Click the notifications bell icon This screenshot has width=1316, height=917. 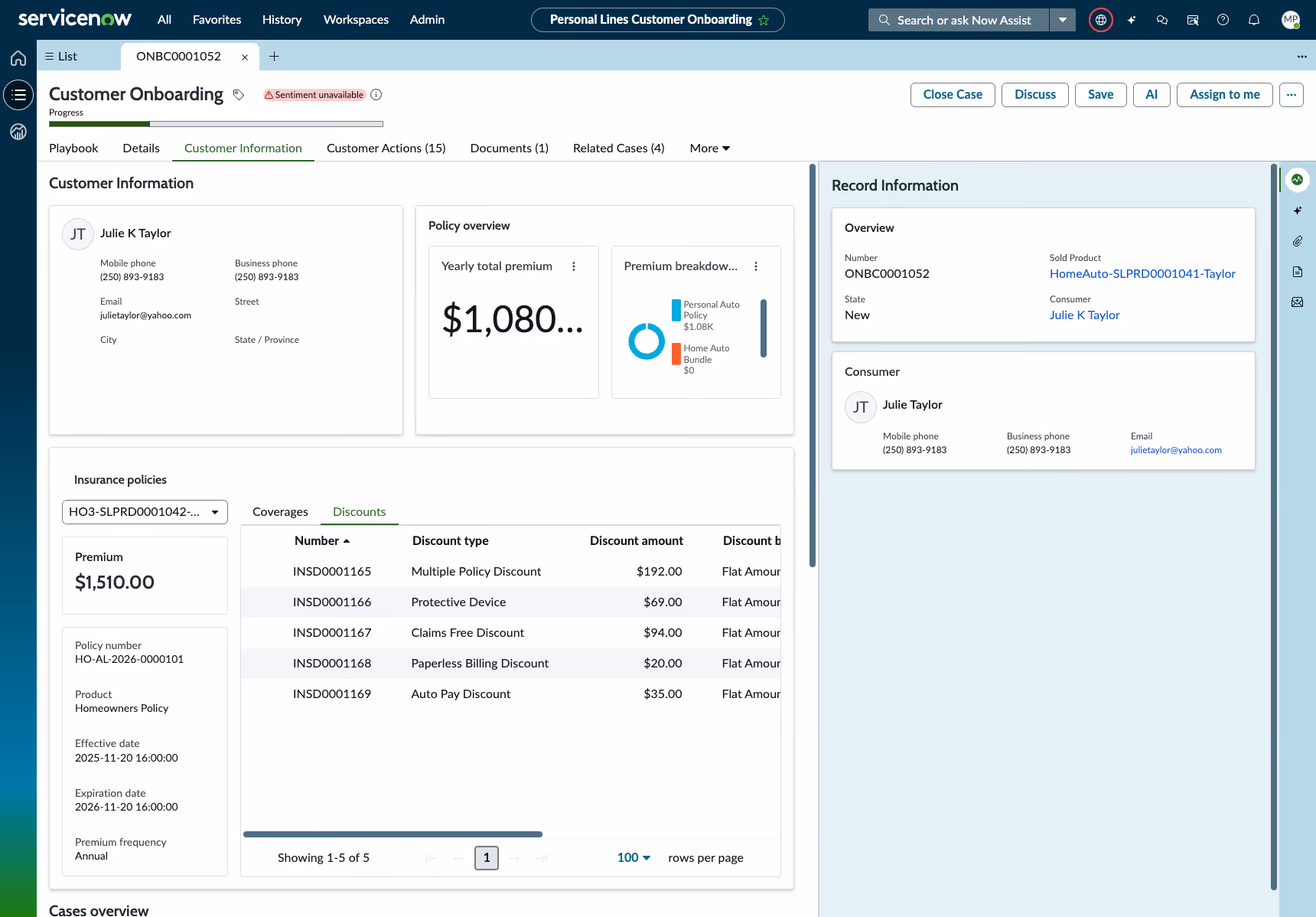(x=1253, y=20)
